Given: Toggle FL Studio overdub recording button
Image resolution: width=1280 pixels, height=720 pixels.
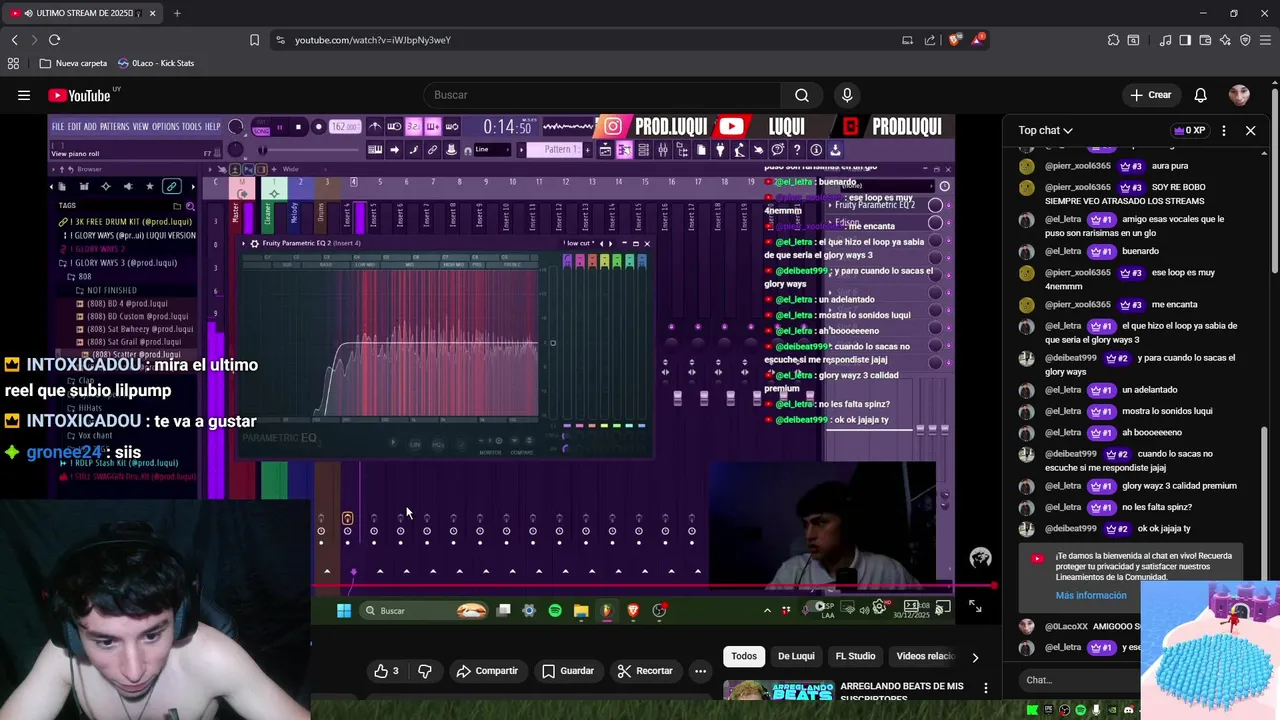Looking at the screenshot, I should (x=432, y=126).
